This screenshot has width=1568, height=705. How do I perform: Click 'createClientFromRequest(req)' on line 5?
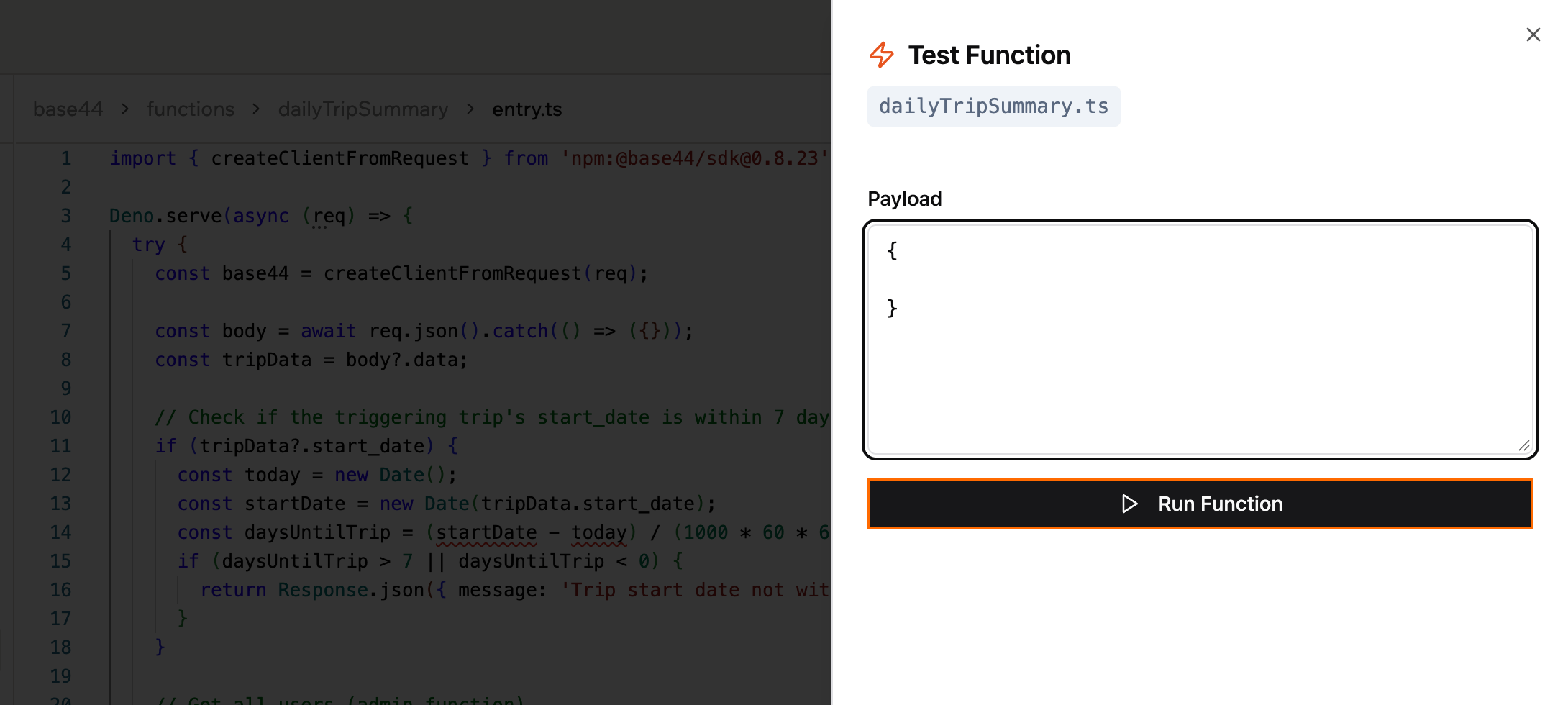click(x=480, y=273)
